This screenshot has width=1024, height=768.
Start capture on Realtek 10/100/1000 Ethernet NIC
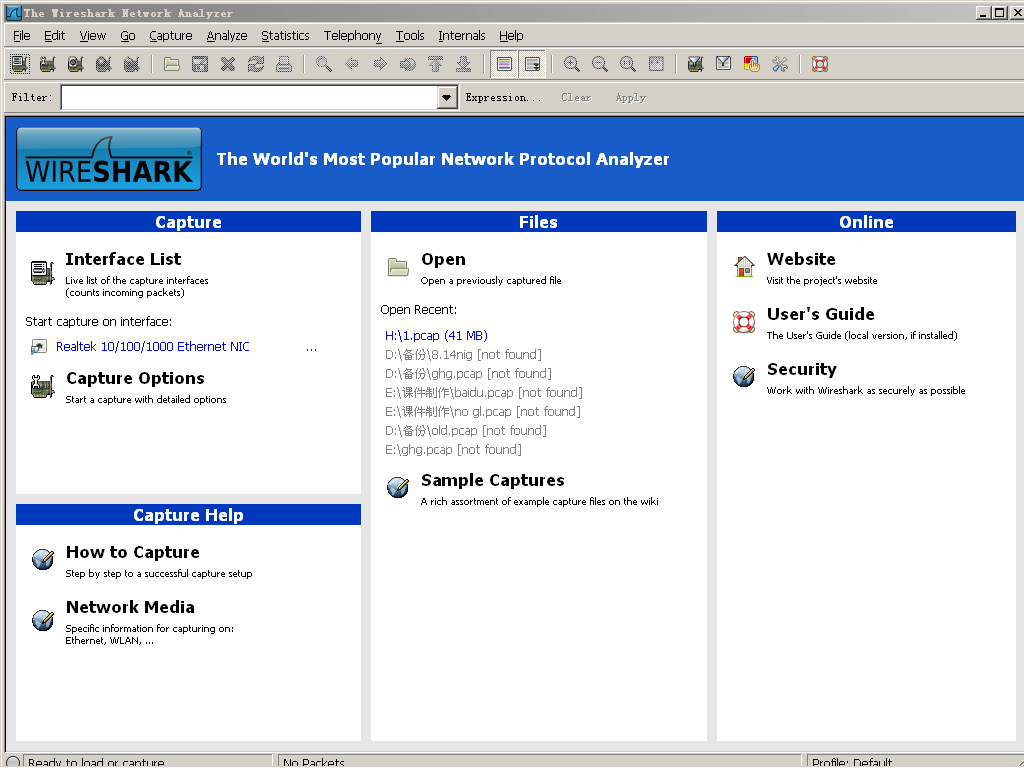tap(153, 347)
